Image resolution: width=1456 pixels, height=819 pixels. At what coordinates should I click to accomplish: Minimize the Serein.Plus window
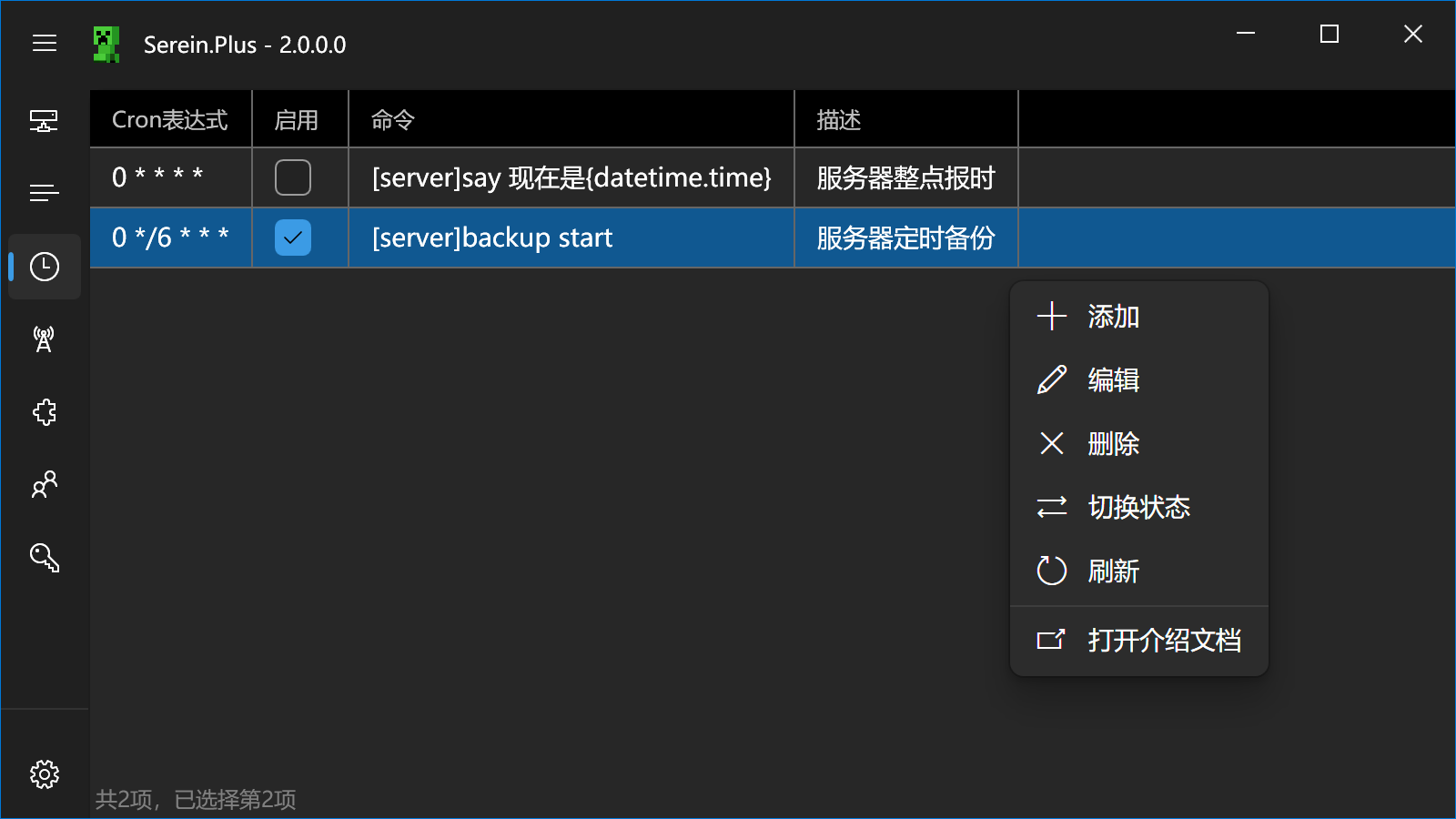[x=1246, y=34]
